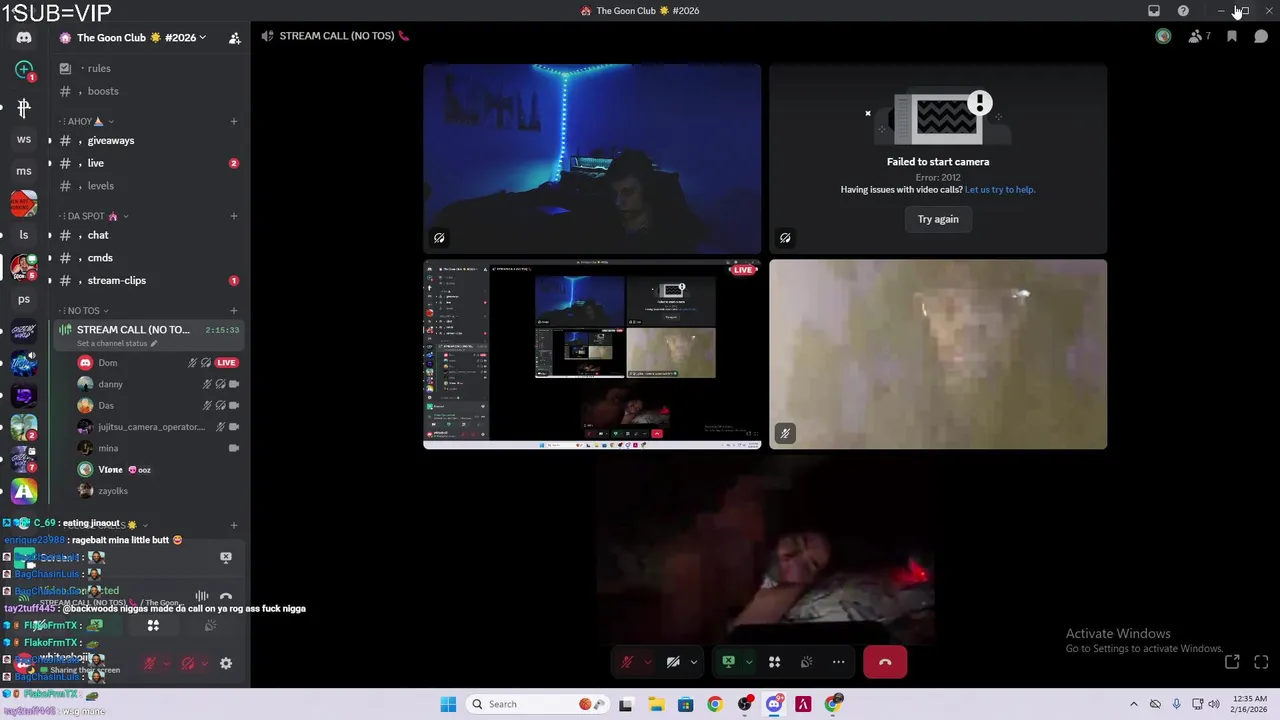Collapse the AHOY channel category
1280x720 pixels.
tap(88, 121)
